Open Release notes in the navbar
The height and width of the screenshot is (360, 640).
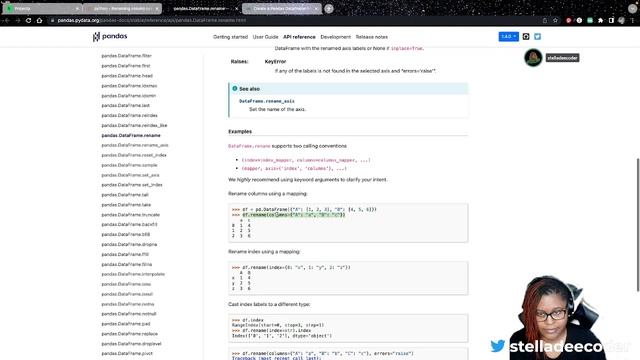371,37
